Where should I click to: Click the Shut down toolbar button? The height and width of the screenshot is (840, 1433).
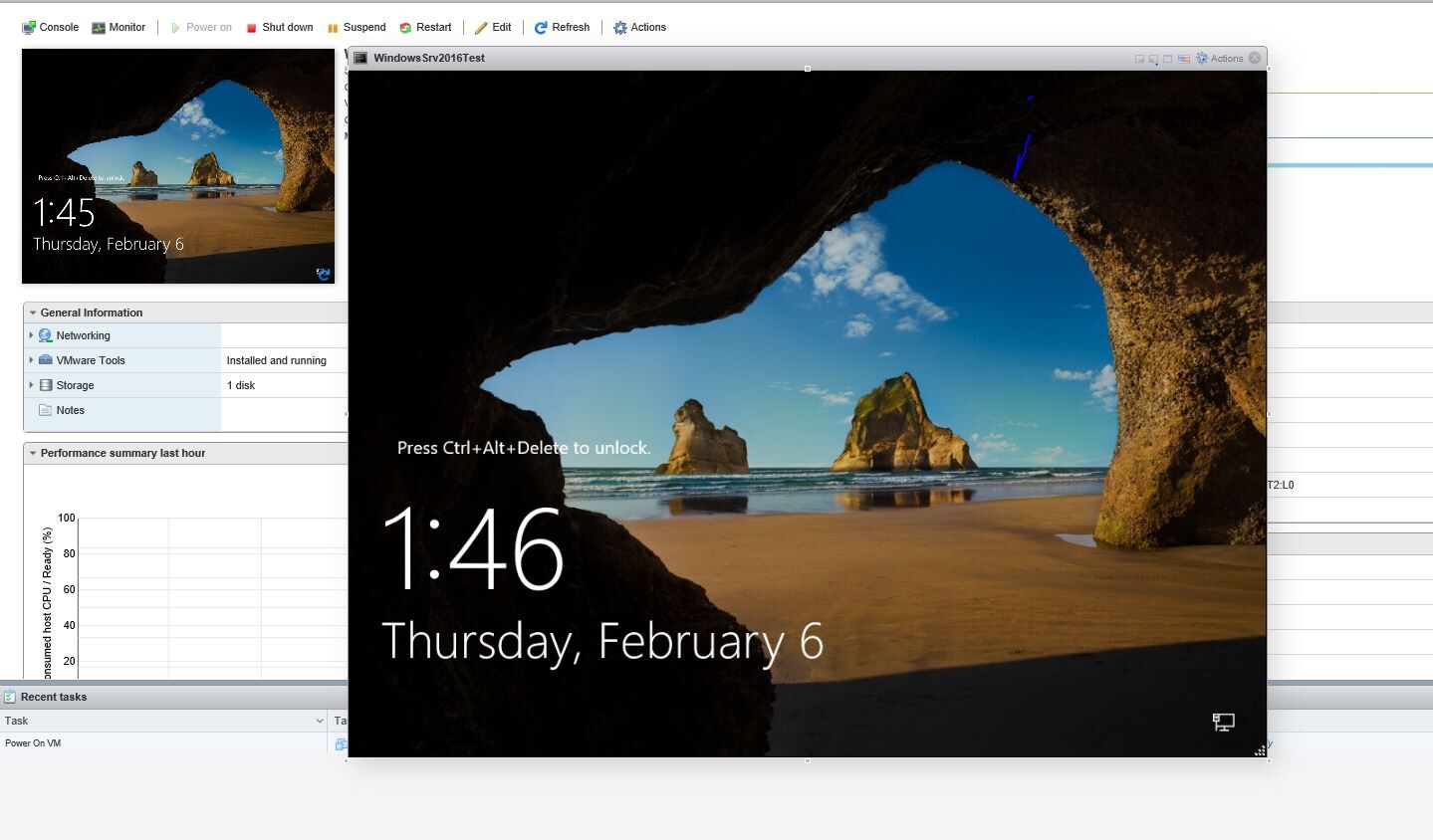click(x=280, y=28)
